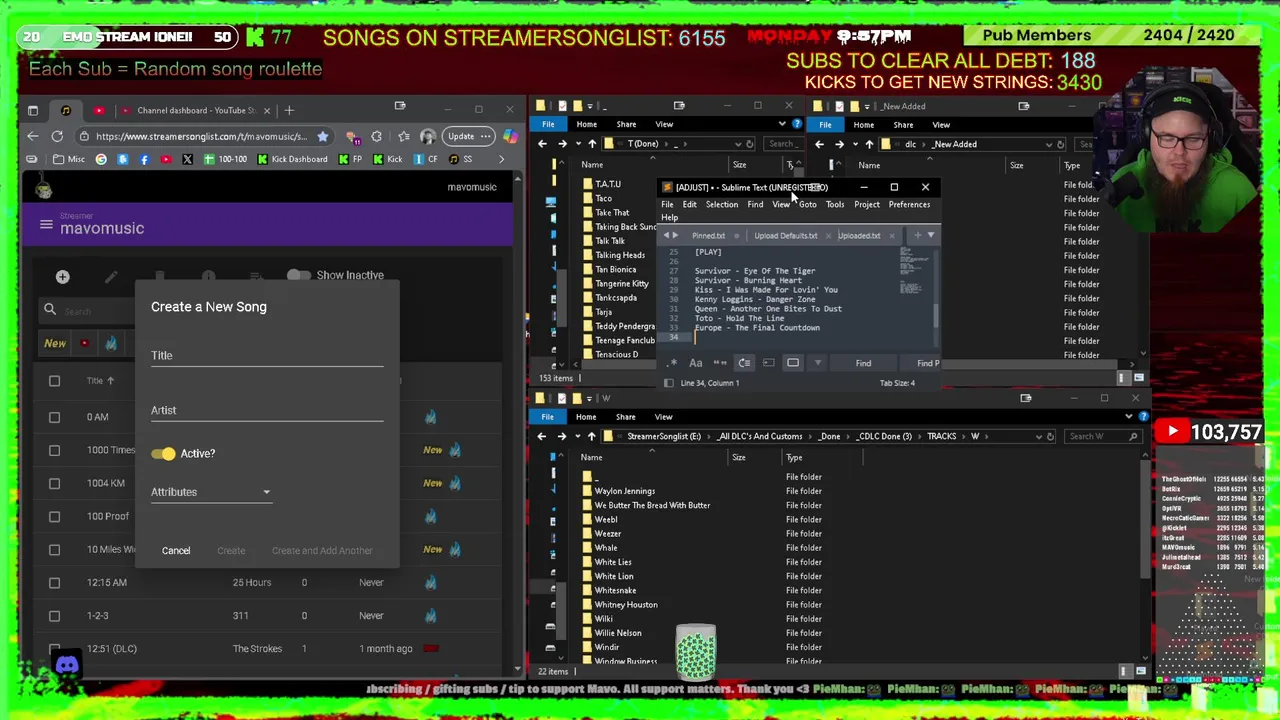1280x720 pixels.
Task: Expand address history dropdown in W explorer
Action: click(x=1038, y=436)
